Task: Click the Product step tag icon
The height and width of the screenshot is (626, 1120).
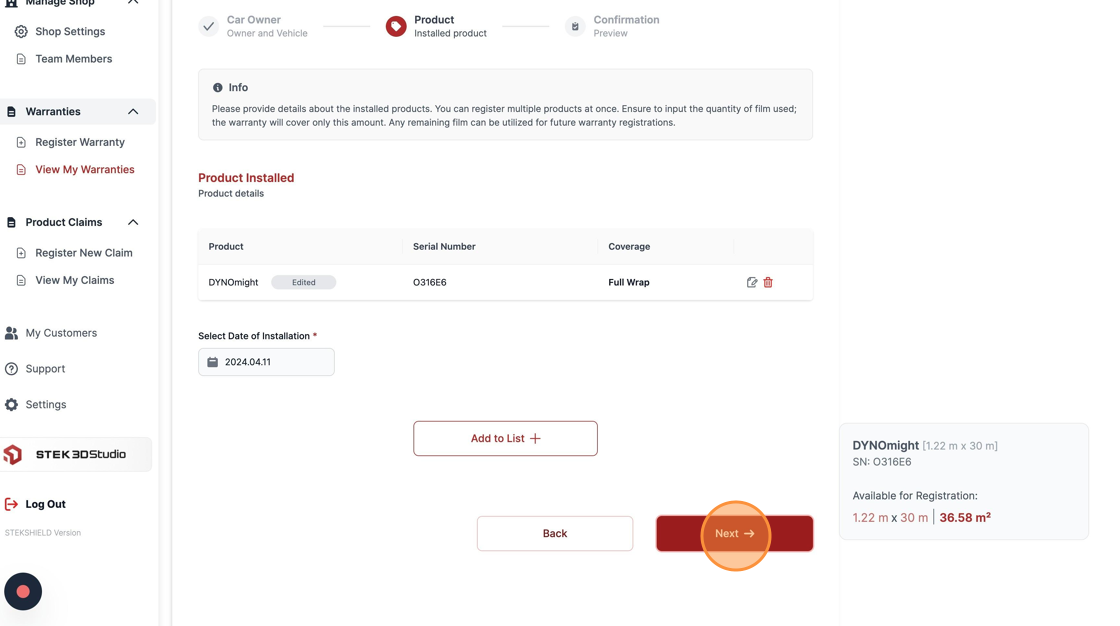Action: coord(396,26)
